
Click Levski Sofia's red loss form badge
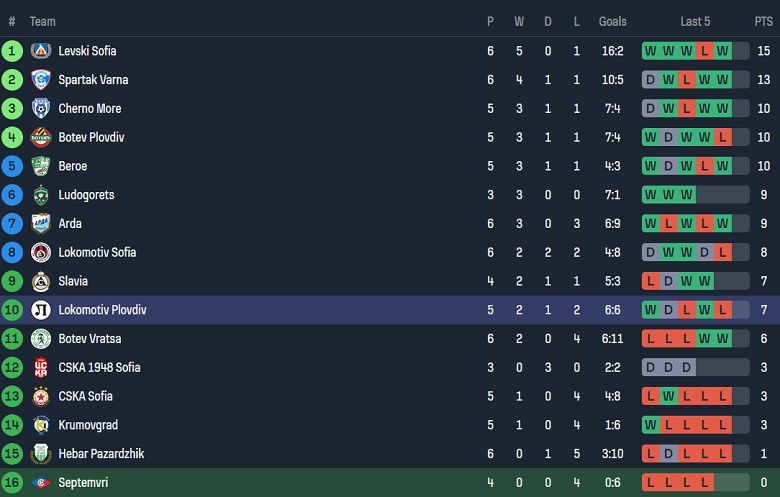pyautogui.click(x=705, y=51)
